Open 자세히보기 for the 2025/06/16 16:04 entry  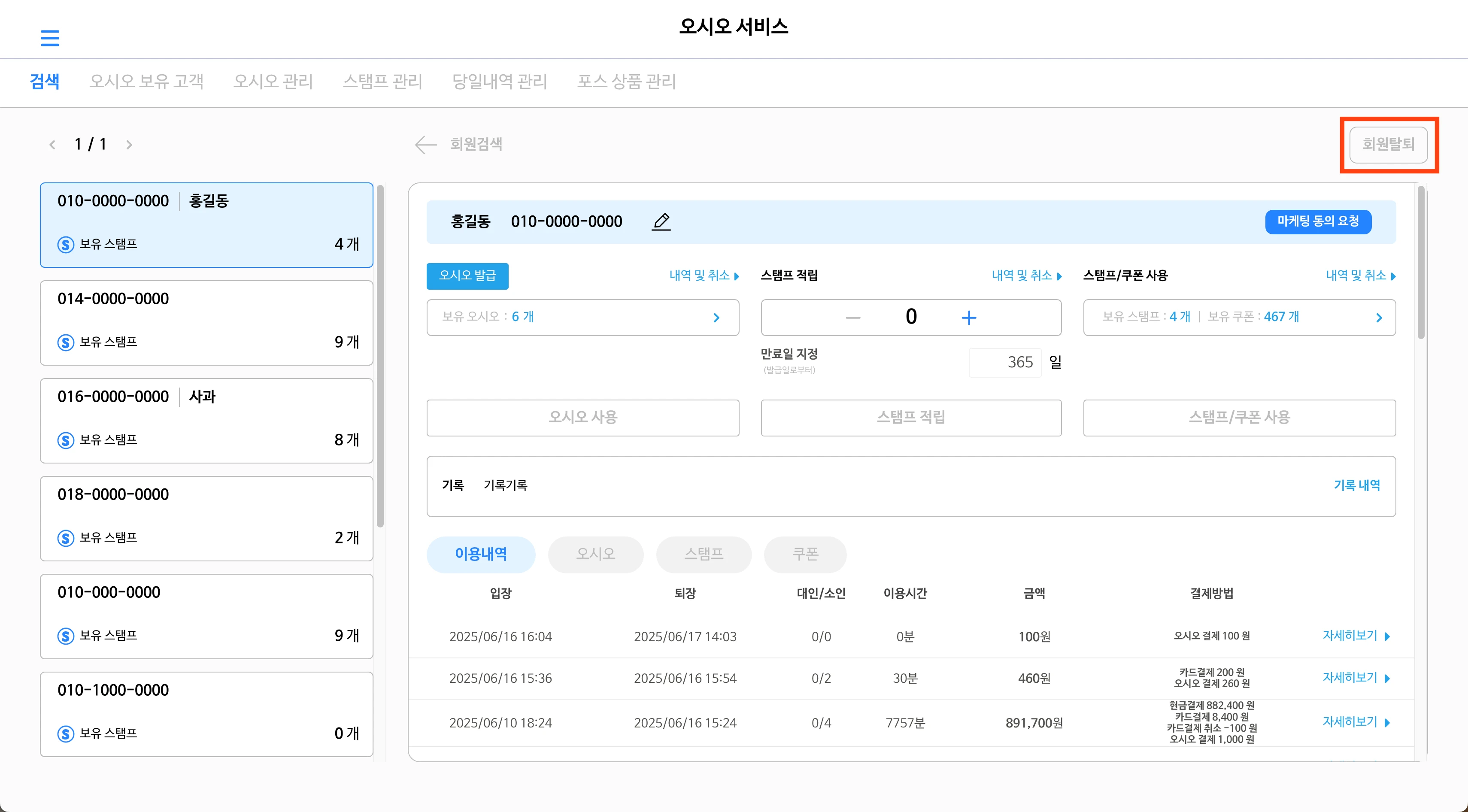pos(1356,636)
